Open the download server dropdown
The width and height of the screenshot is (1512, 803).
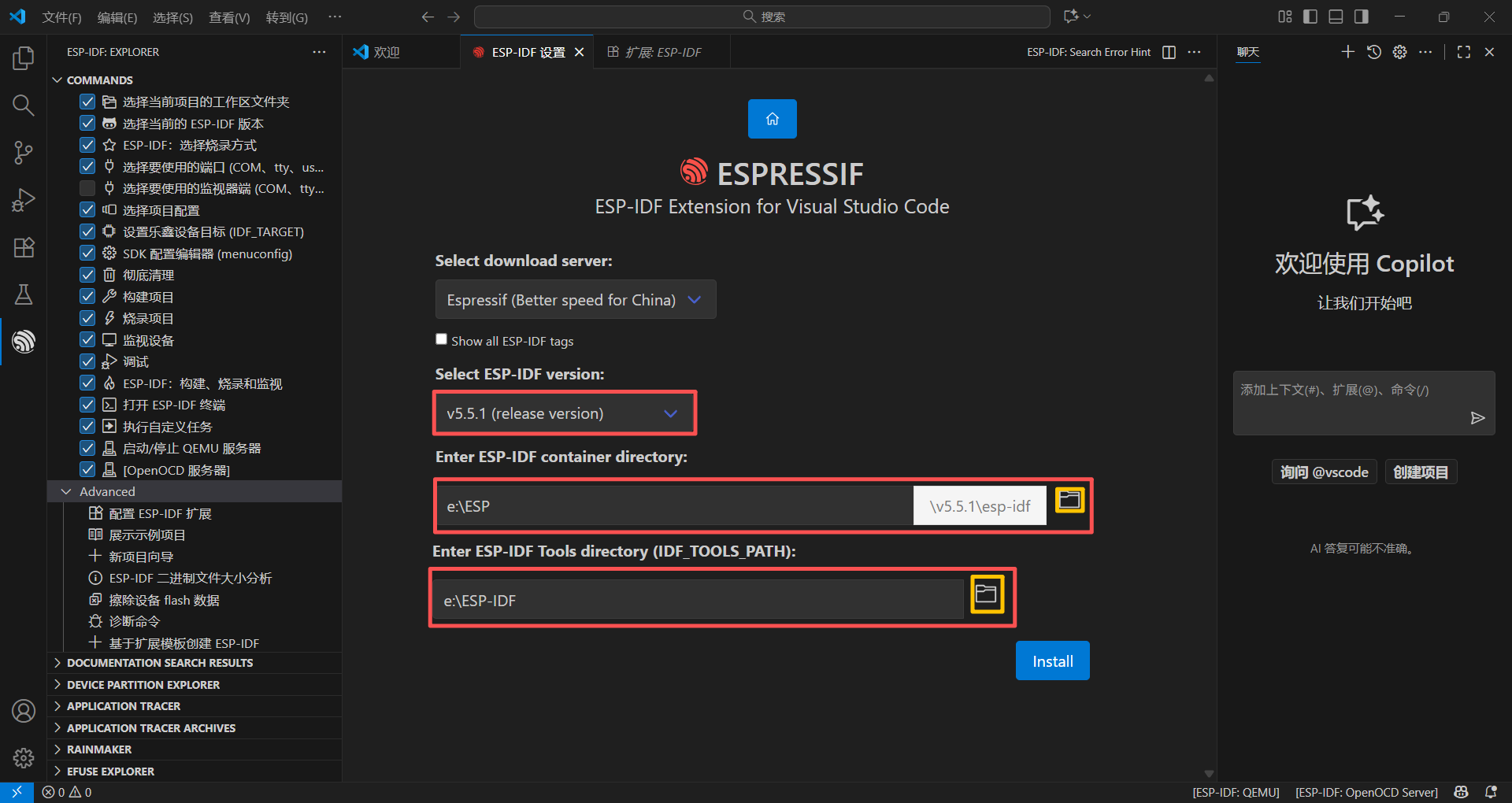(576, 300)
